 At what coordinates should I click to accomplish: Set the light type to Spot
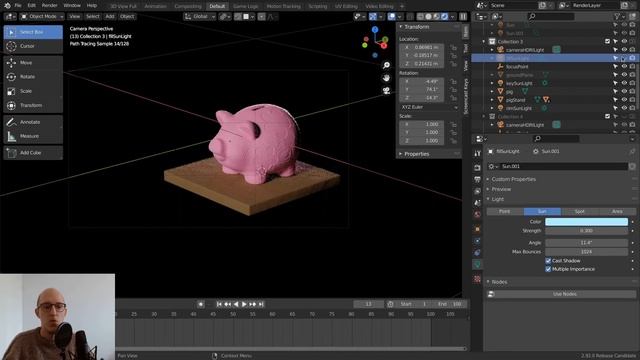[580, 211]
